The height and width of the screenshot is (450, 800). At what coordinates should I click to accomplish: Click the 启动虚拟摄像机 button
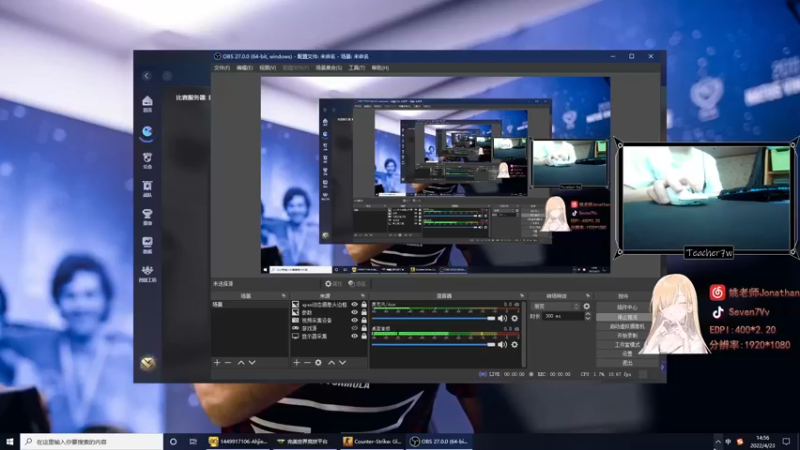point(627,326)
